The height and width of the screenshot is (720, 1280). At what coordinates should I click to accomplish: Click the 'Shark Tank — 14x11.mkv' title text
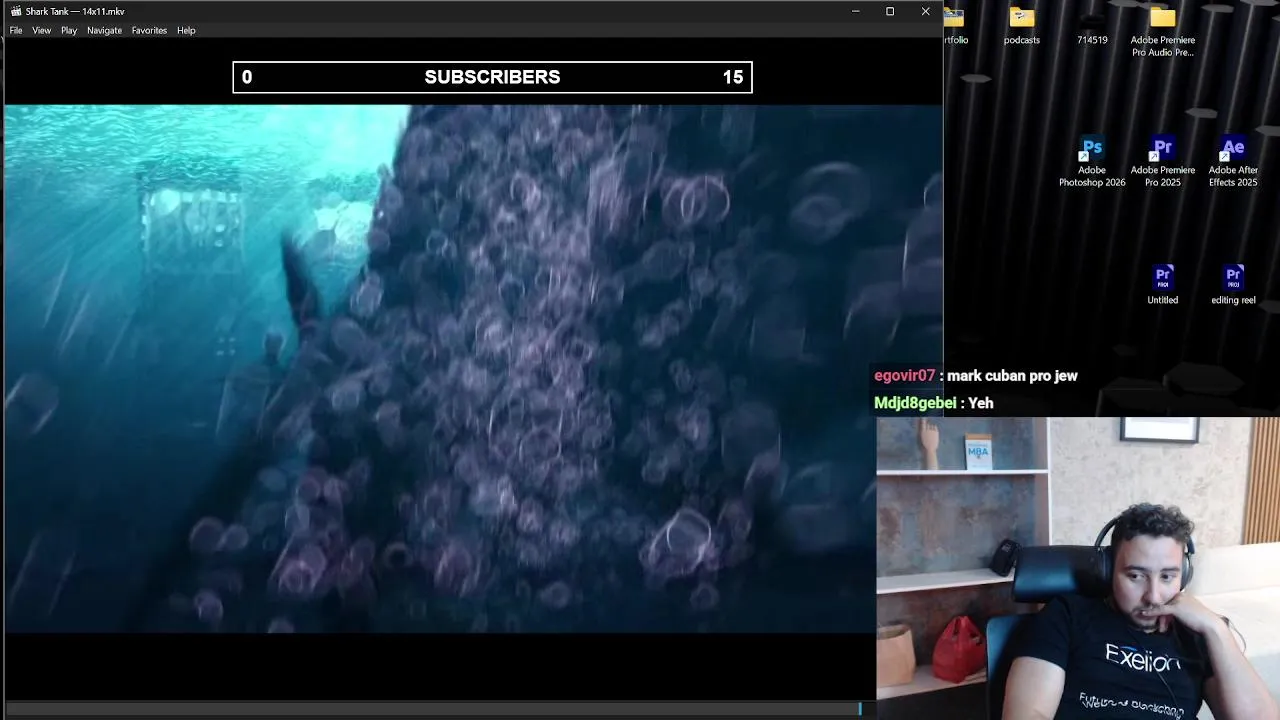(x=76, y=12)
